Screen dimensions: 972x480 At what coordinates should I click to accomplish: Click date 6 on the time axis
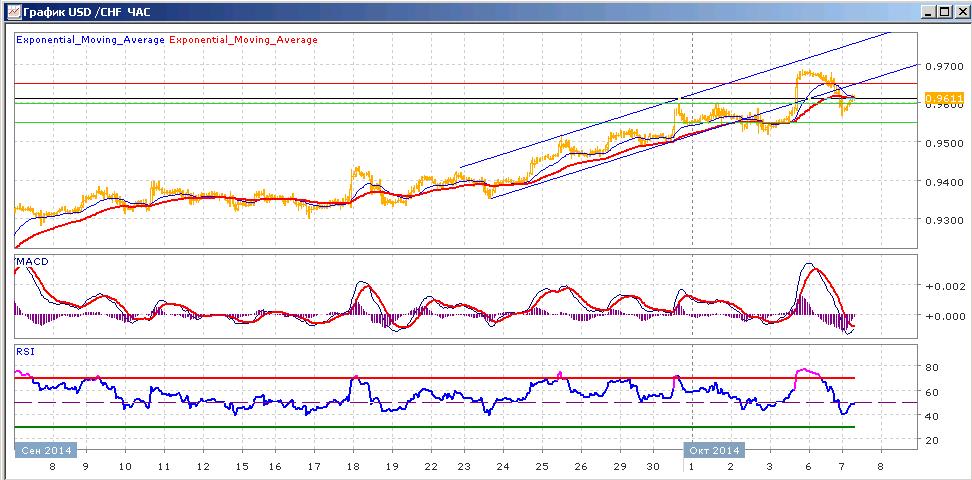point(809,466)
